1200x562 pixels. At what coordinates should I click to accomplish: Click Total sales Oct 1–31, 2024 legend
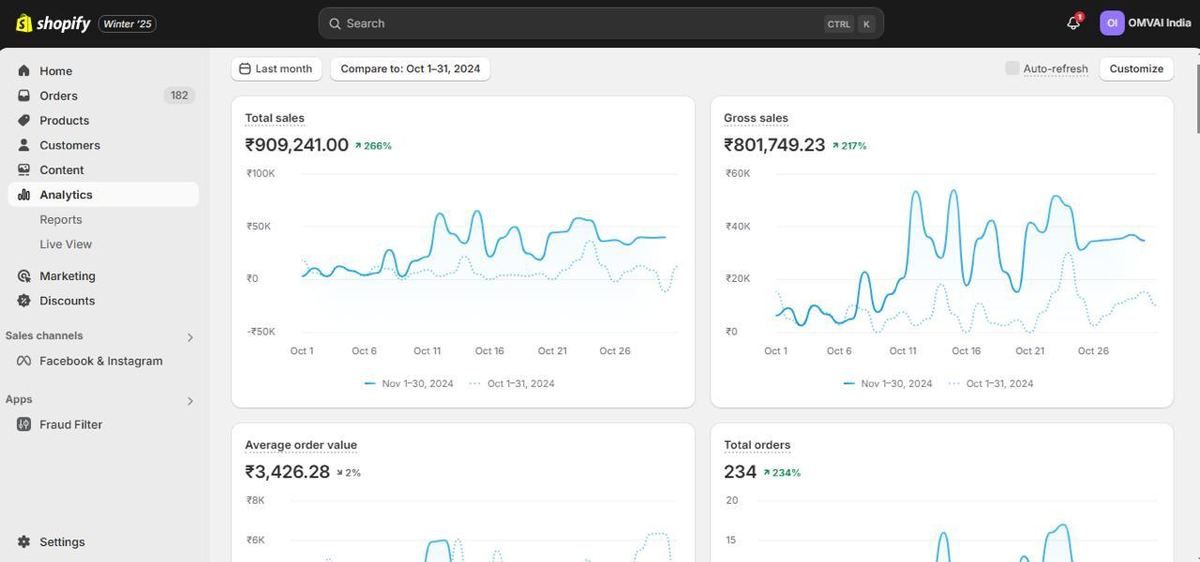(x=512, y=384)
